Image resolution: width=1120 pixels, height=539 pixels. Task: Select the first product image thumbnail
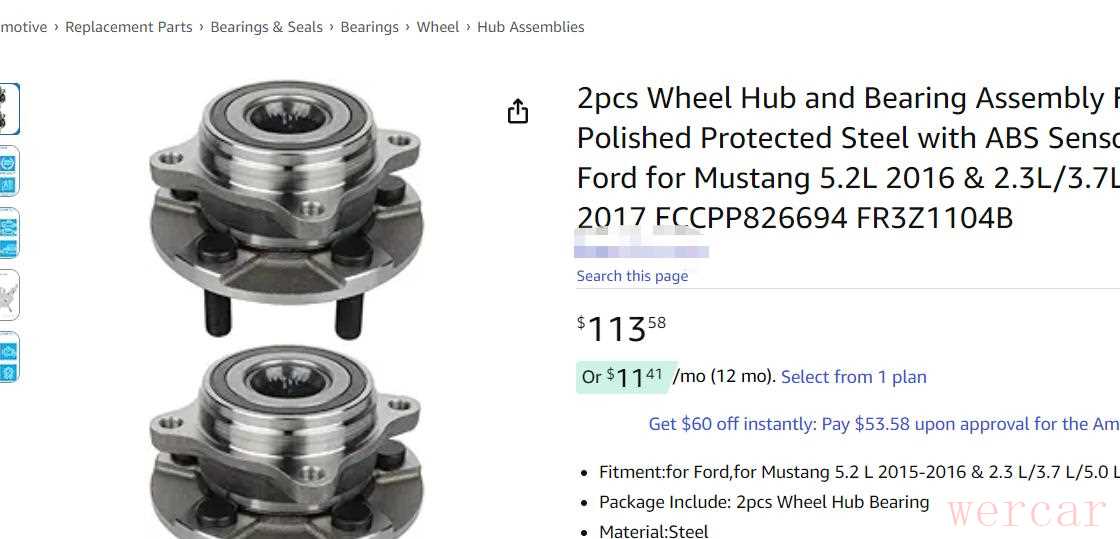click(9, 108)
